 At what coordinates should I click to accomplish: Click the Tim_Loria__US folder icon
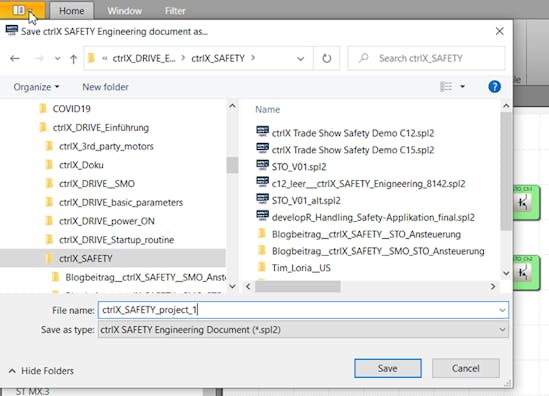[262, 267]
